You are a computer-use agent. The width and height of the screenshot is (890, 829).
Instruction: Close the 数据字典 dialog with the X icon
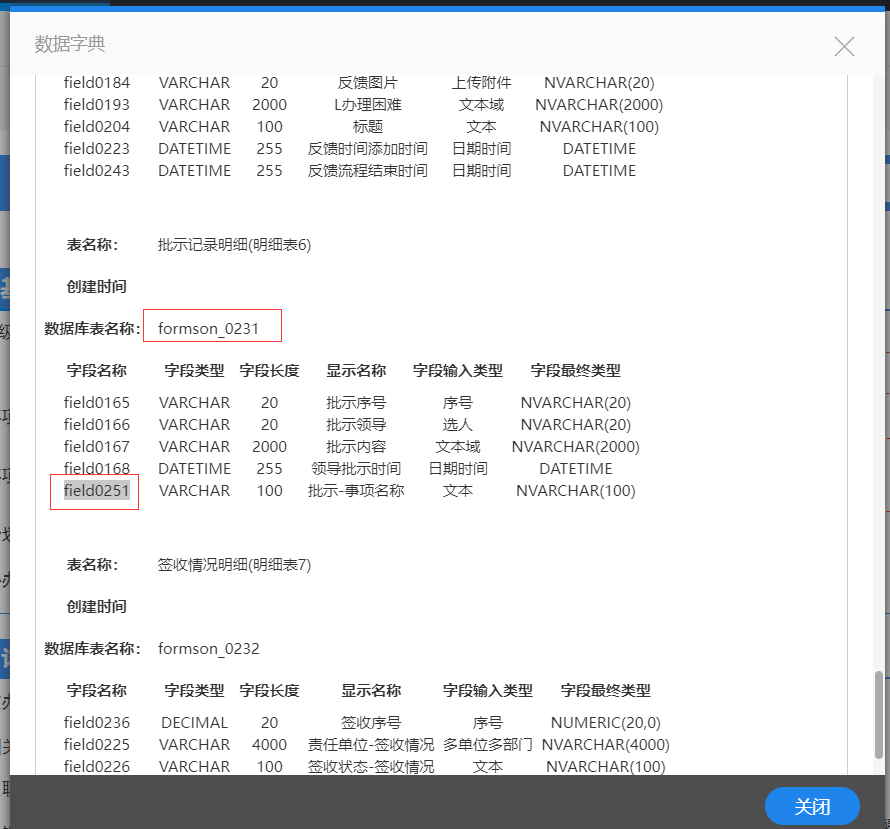pos(844,46)
